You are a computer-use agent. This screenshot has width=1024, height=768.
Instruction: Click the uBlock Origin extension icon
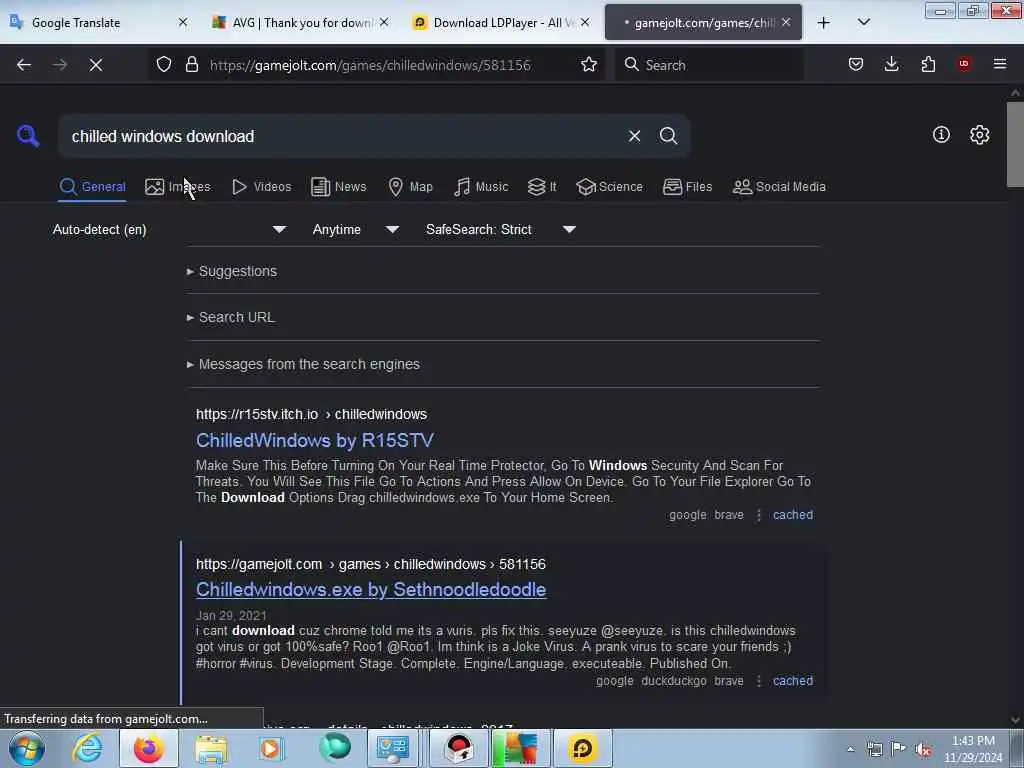point(964,64)
